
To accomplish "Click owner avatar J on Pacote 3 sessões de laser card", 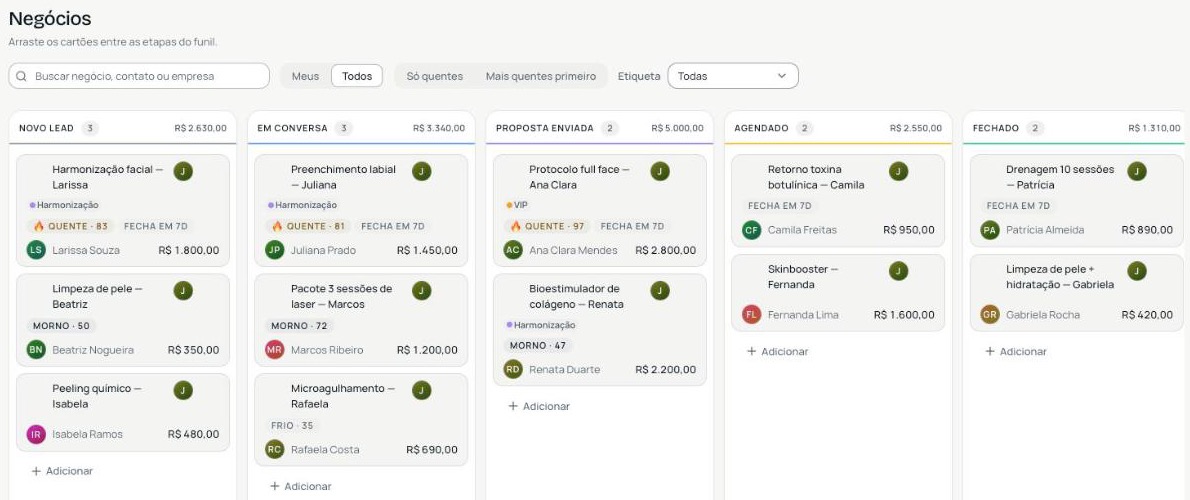I will (x=422, y=291).
